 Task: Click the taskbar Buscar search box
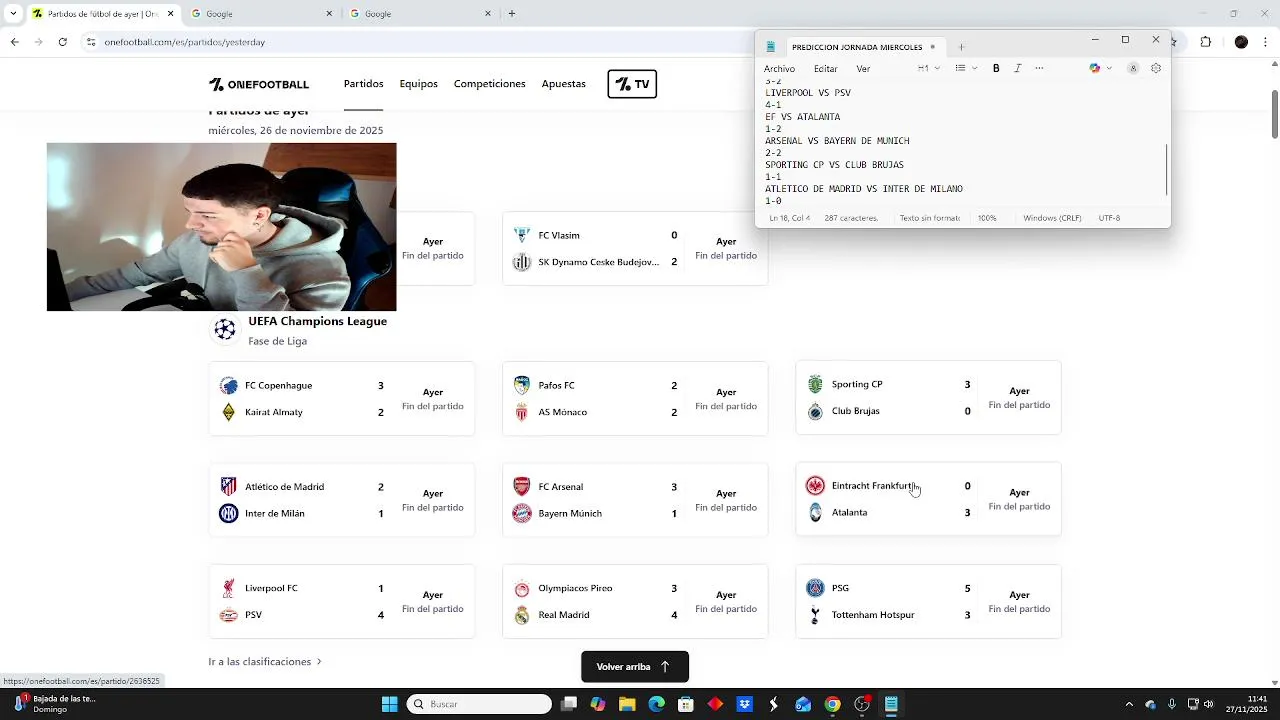coord(479,704)
